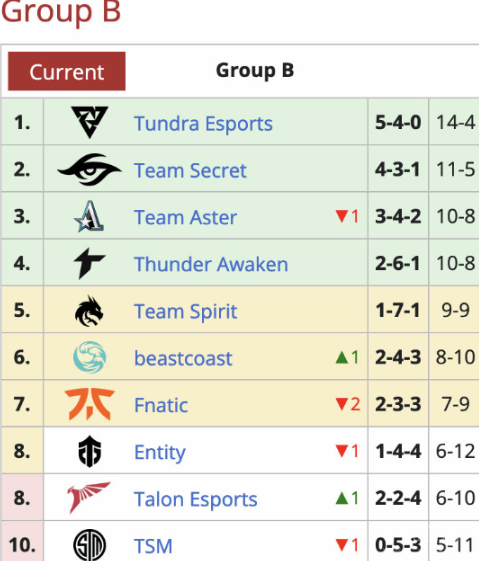Screen dimensions: 479x561
Task: Click the Tundra Esports team logo
Action: [x=89, y=122]
